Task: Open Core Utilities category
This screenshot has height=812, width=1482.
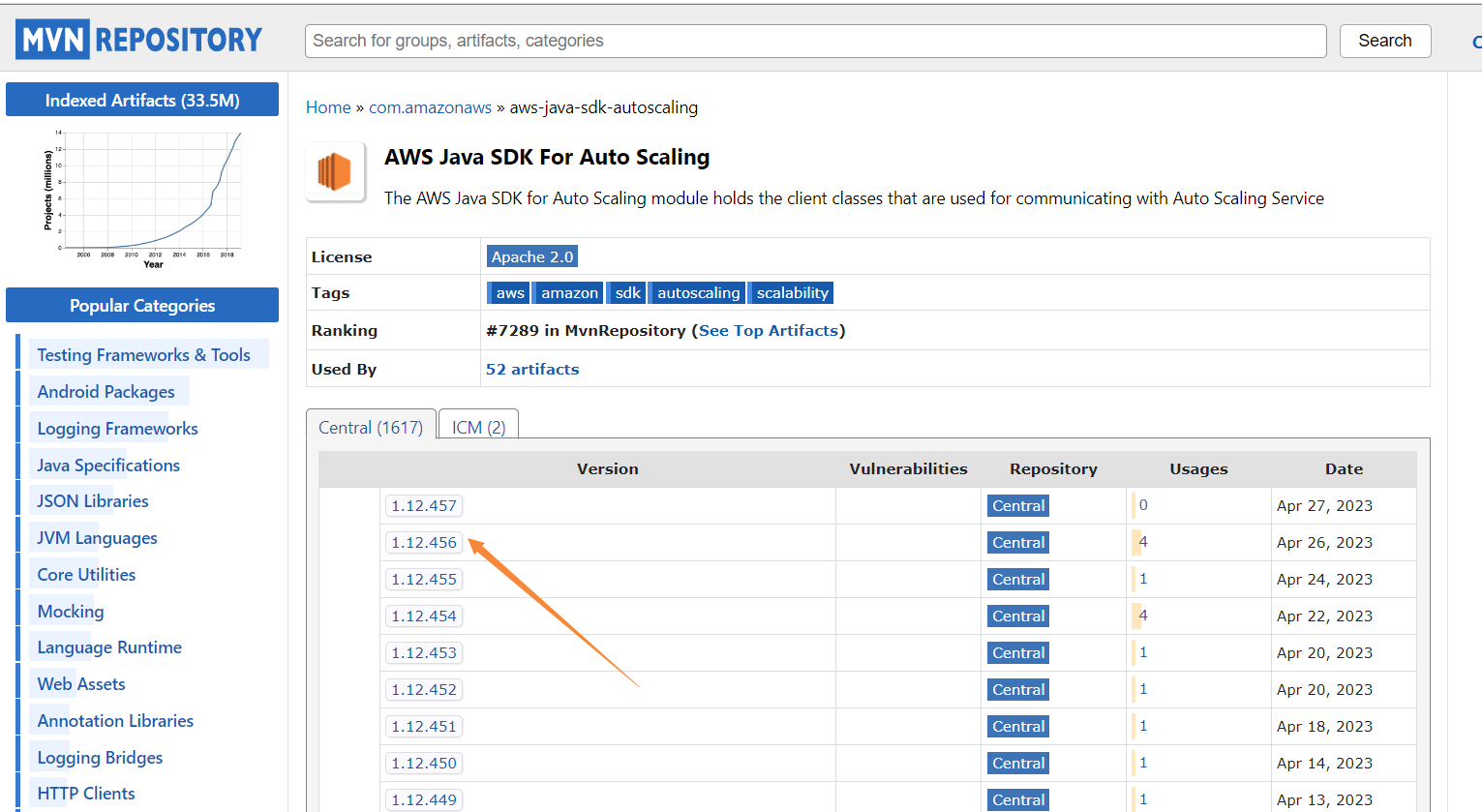Action: (x=86, y=575)
